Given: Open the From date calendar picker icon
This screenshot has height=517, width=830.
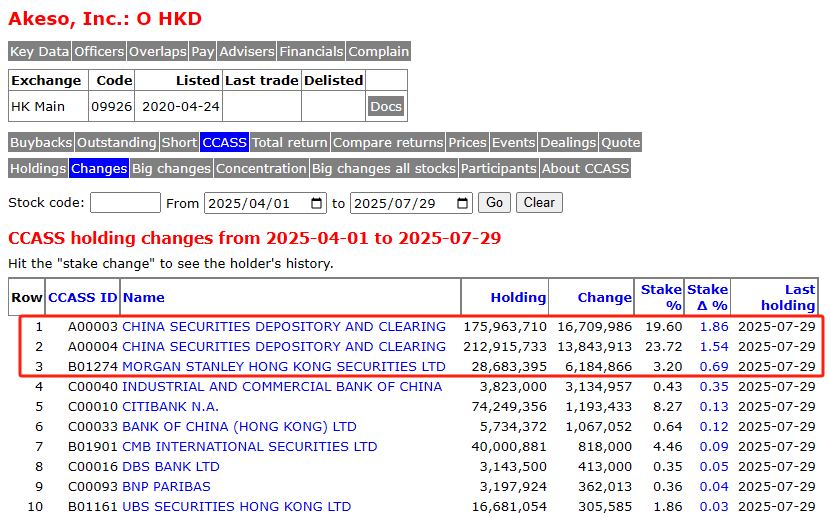Looking at the screenshot, I should click(x=317, y=203).
